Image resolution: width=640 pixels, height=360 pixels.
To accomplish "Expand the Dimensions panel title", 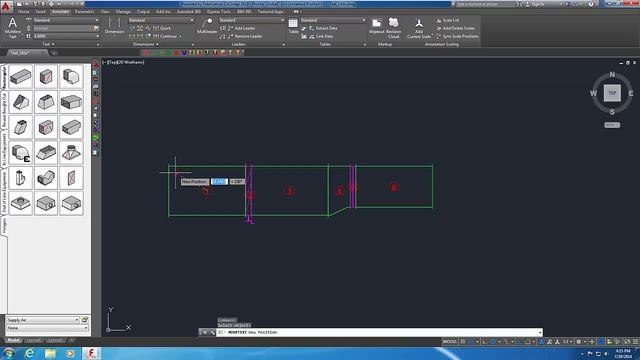I will (x=146, y=44).
